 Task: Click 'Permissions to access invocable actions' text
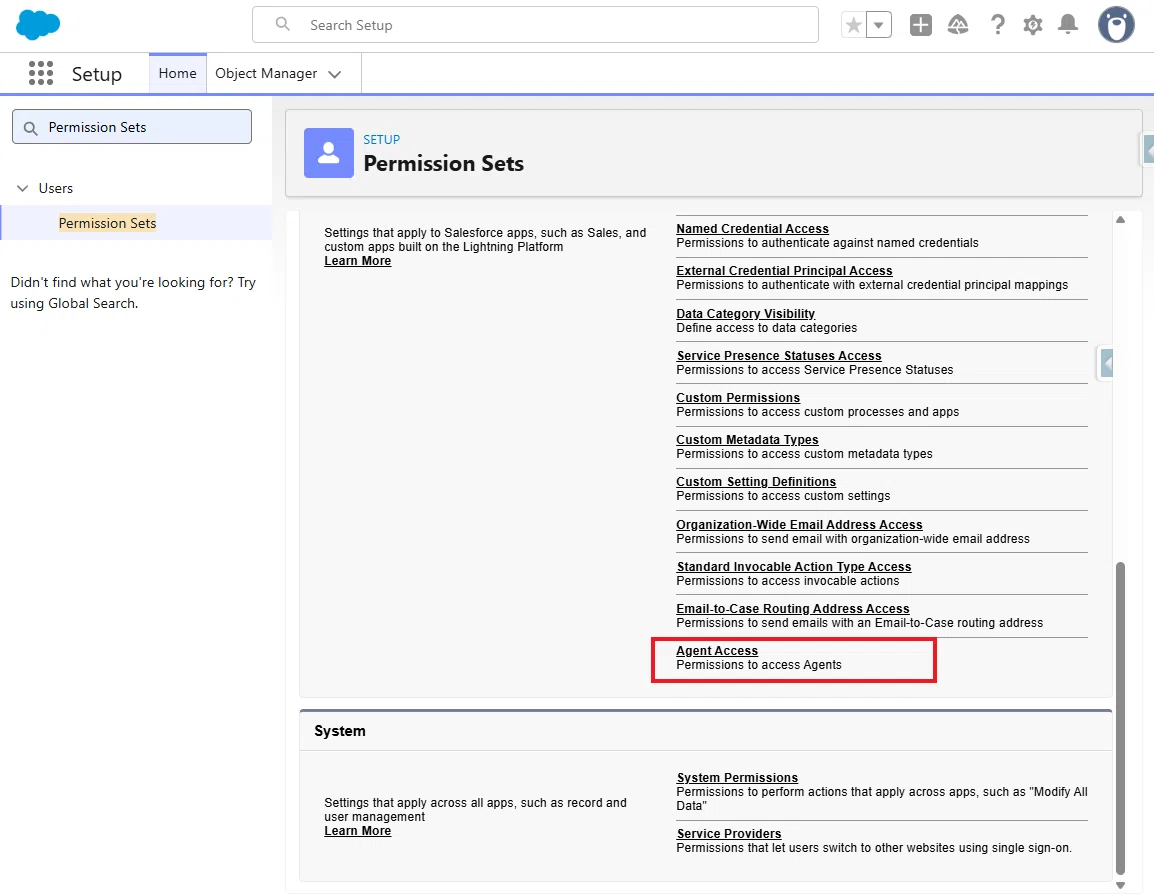[787, 581]
